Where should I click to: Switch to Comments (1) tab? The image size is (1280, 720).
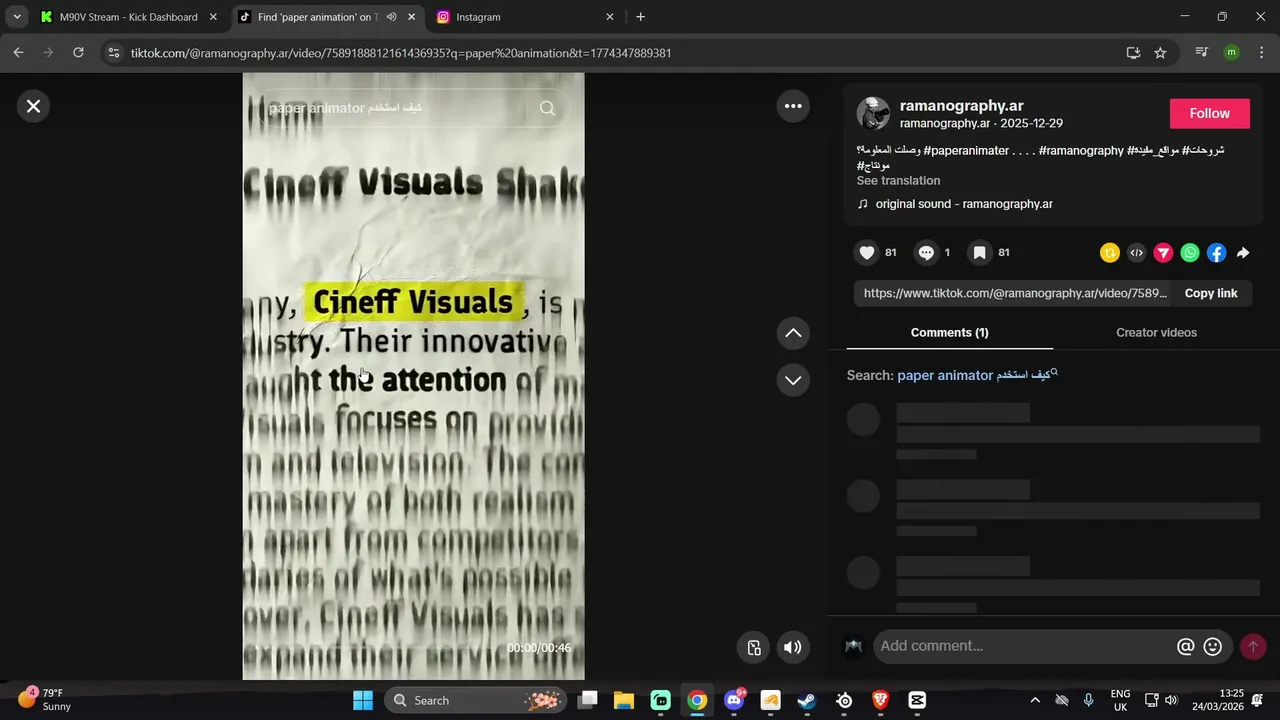pos(949,333)
